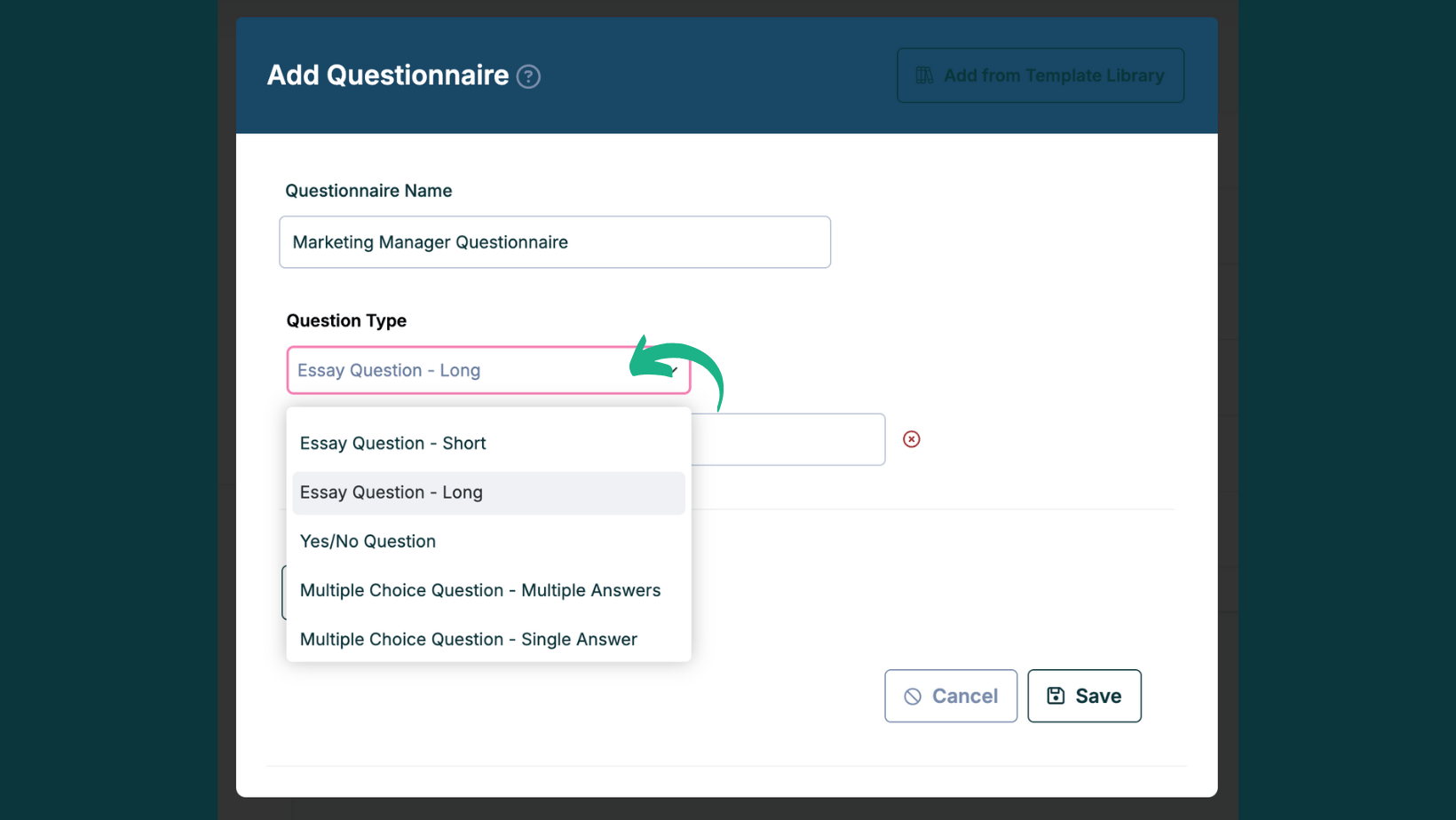The width and height of the screenshot is (1456, 820).
Task: Pick the Yes/No Question option
Action: pyautogui.click(x=368, y=541)
